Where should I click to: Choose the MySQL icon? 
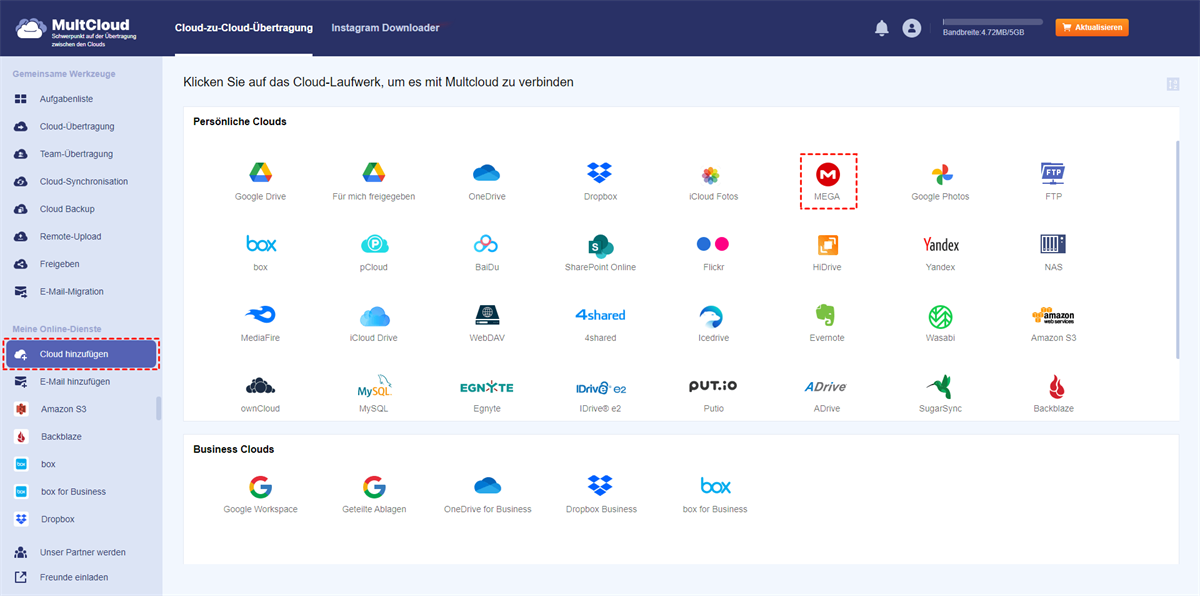pyautogui.click(x=374, y=386)
